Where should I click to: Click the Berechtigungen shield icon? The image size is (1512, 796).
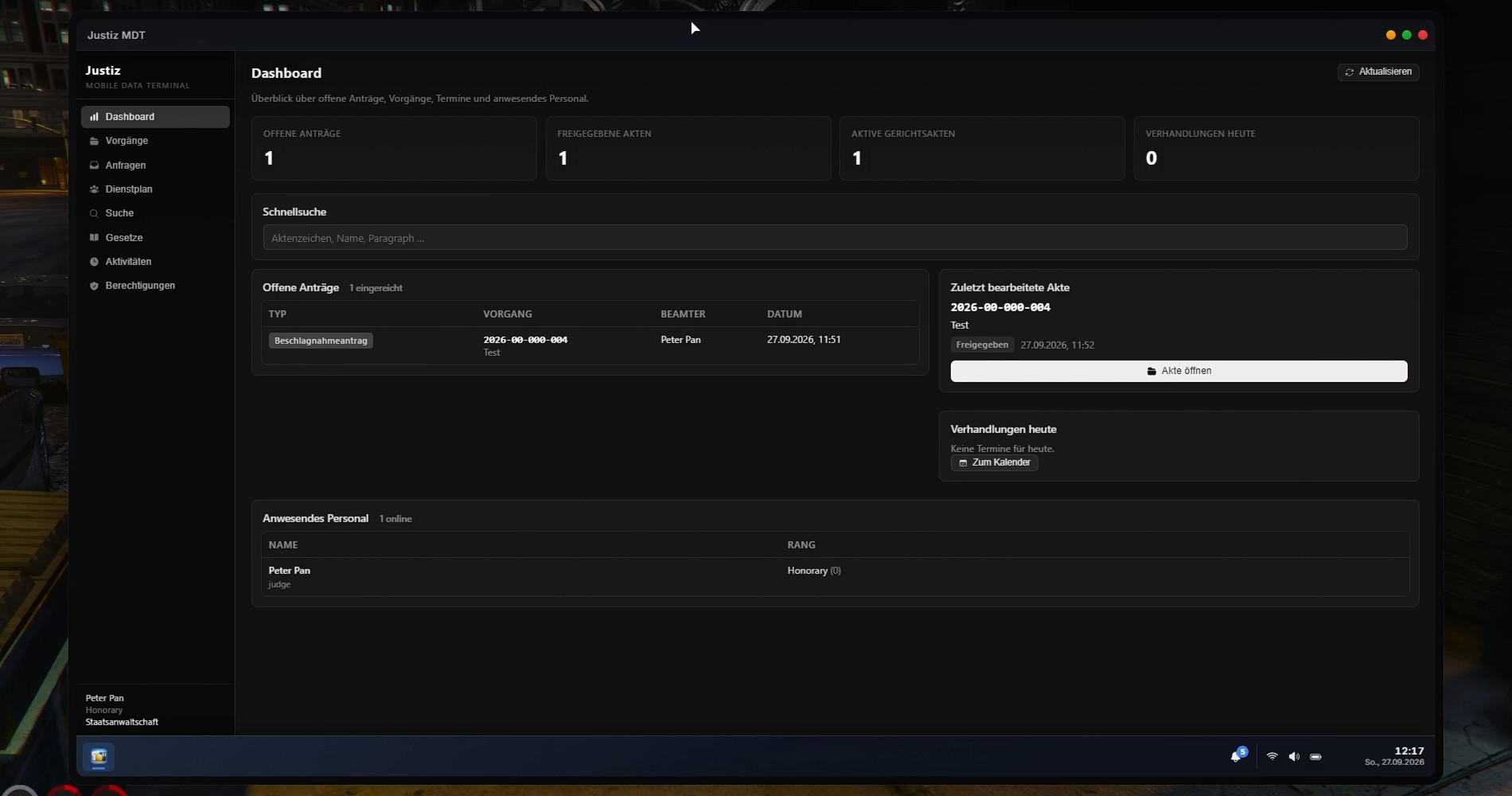point(94,286)
